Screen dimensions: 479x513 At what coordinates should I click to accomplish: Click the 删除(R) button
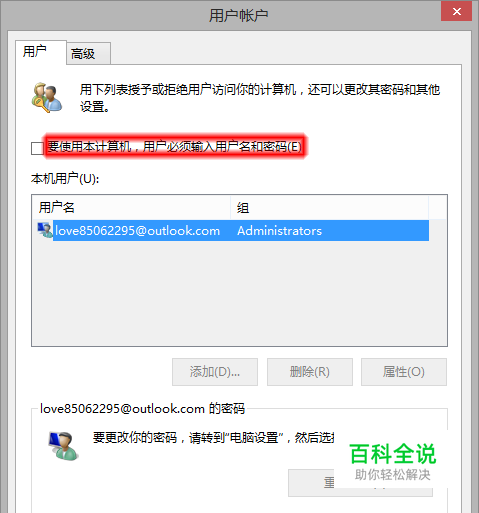click(x=310, y=372)
